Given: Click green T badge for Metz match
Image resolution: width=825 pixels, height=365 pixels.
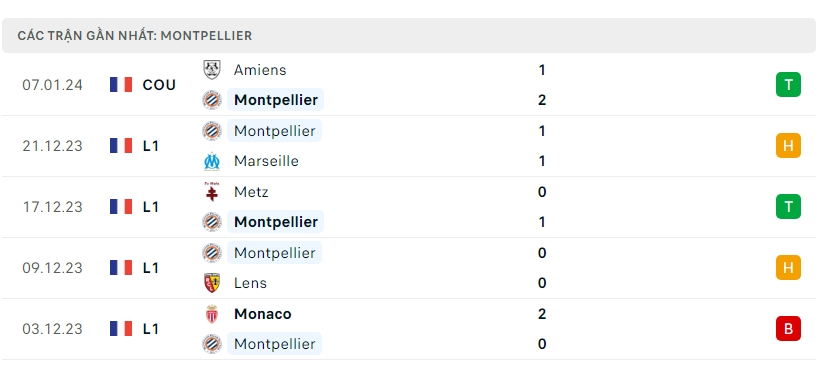Looking at the screenshot, I should tap(788, 207).
